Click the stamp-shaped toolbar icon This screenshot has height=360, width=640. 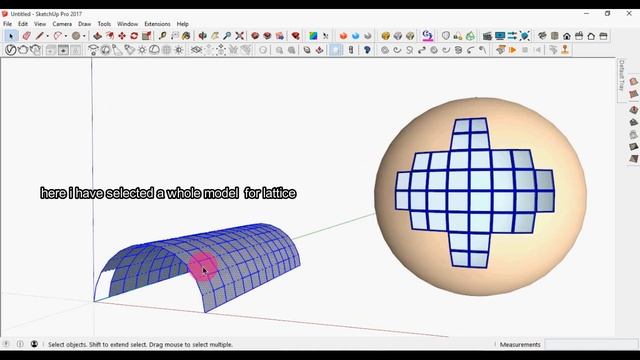(565, 50)
